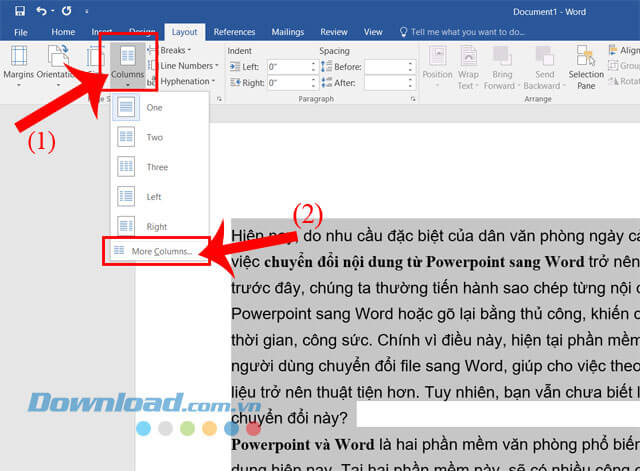The width and height of the screenshot is (640, 471).
Task: Click the Spacing After icon
Action: tap(326, 82)
